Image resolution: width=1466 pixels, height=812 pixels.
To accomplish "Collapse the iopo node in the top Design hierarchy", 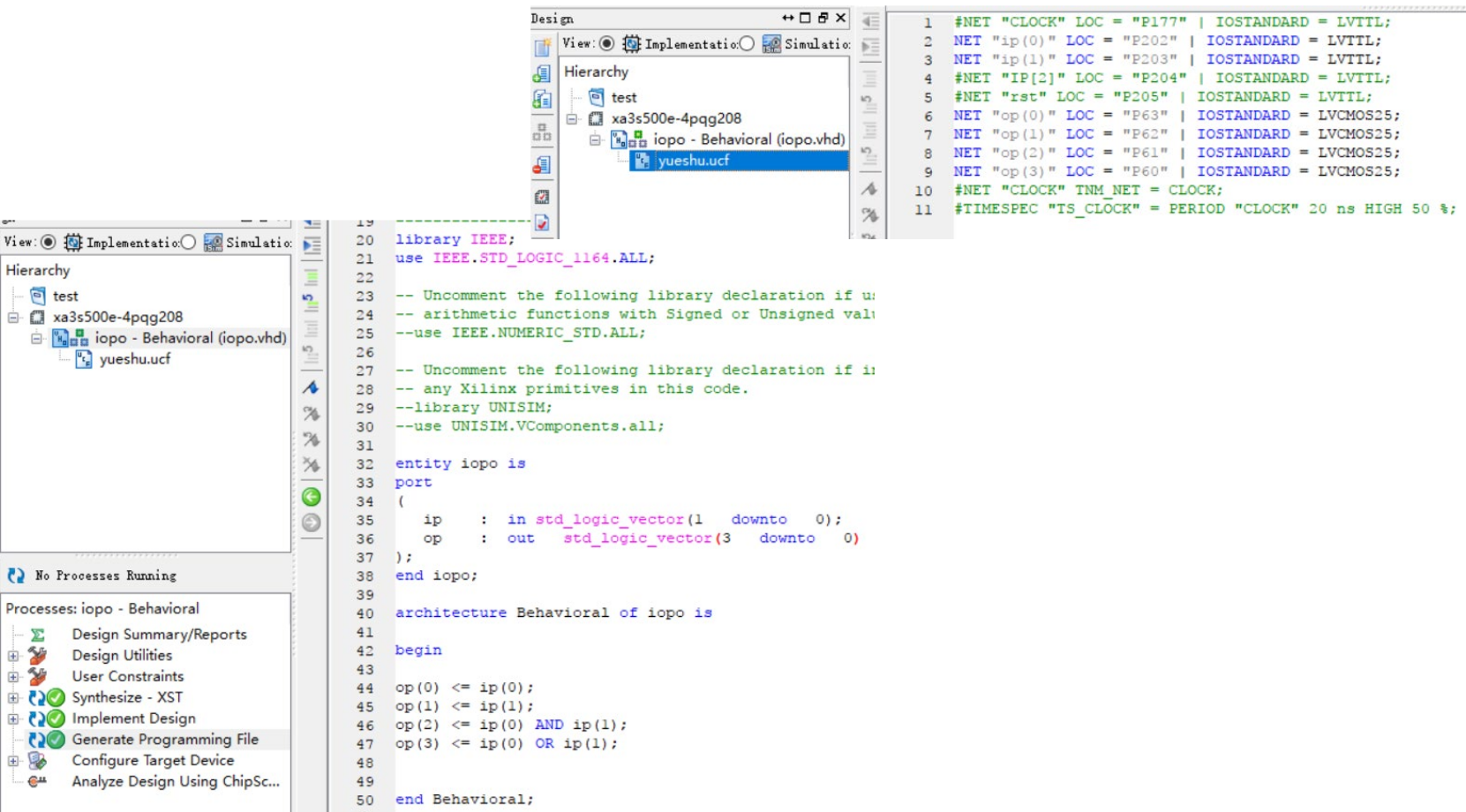I will (x=595, y=139).
